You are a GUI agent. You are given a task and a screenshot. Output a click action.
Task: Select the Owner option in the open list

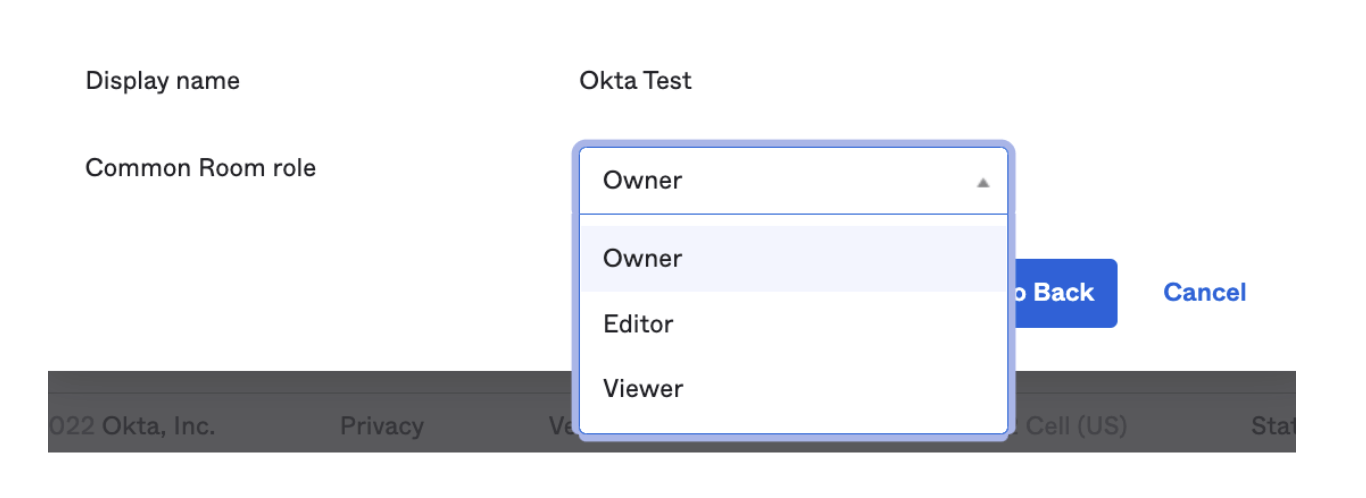[x=642, y=258]
